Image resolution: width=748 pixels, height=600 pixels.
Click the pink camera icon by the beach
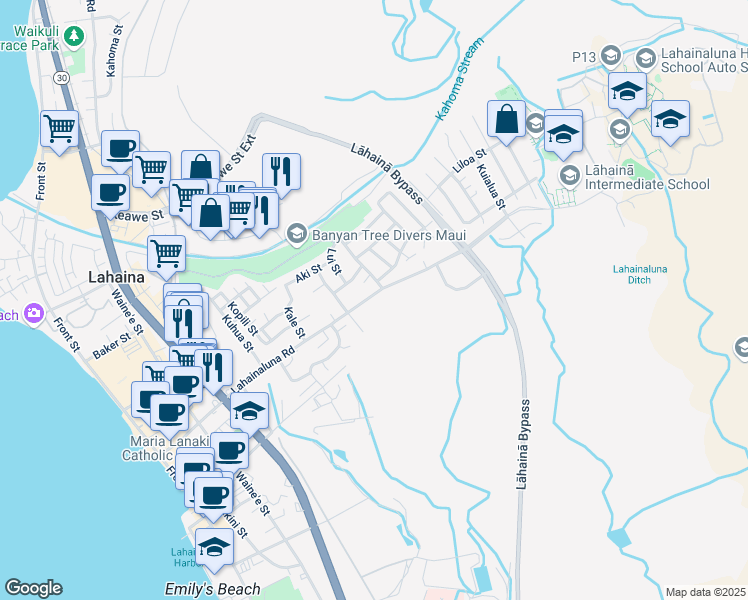coord(34,314)
